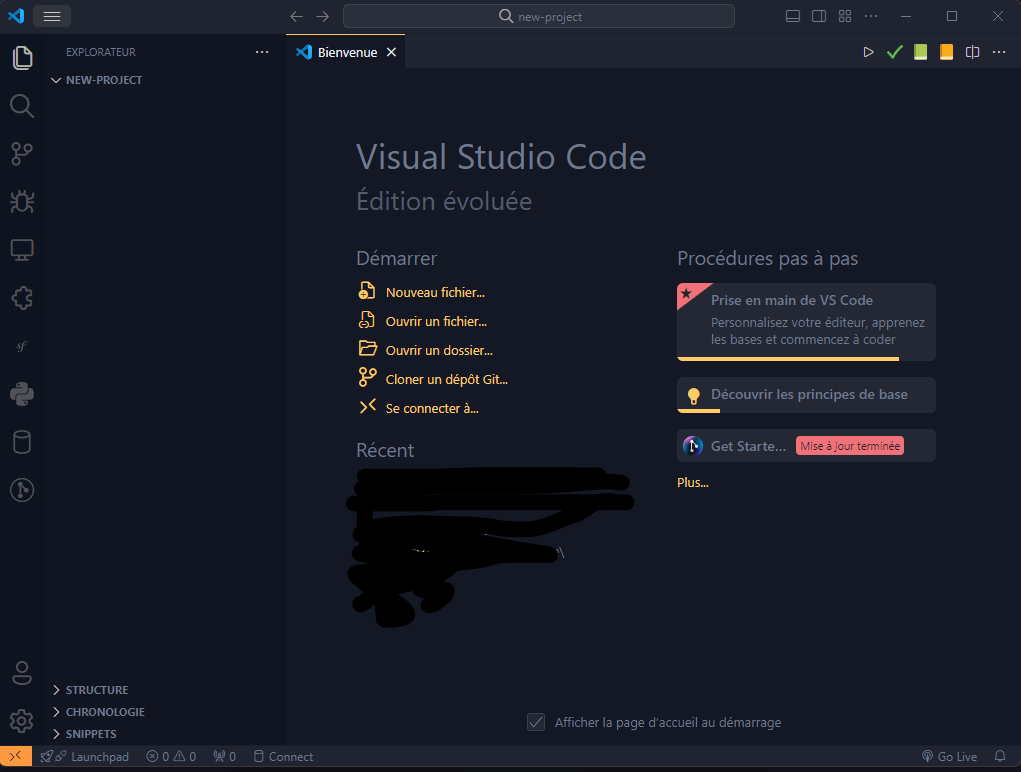1021x772 pixels.
Task: Click the Prise en main progress bar
Action: click(788, 359)
